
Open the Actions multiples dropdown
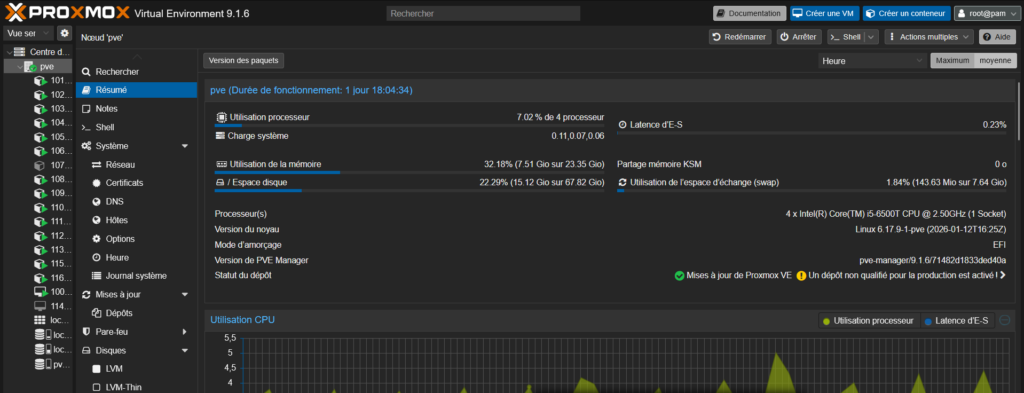click(x=929, y=37)
